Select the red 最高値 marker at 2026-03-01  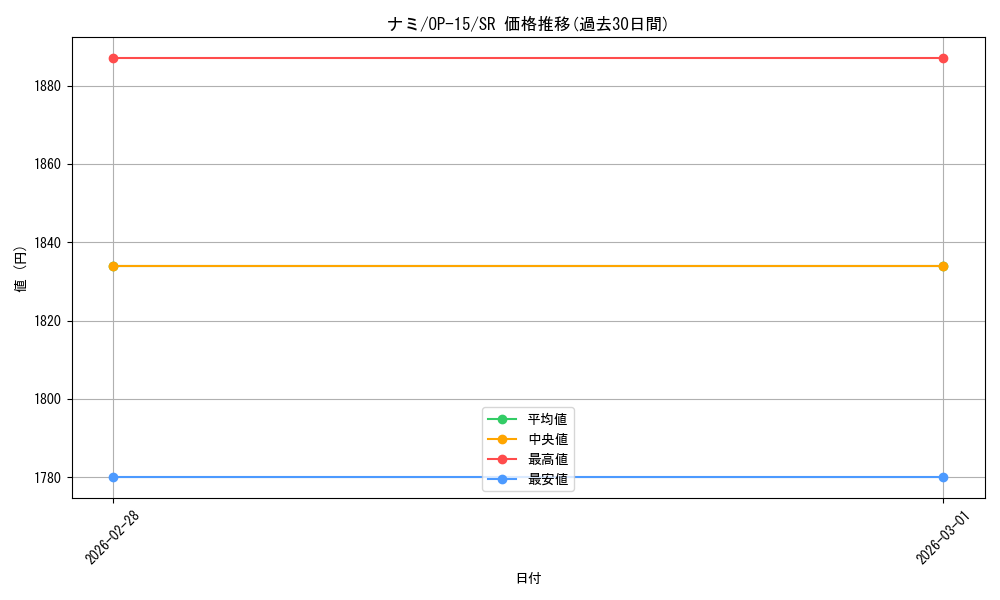point(943,58)
